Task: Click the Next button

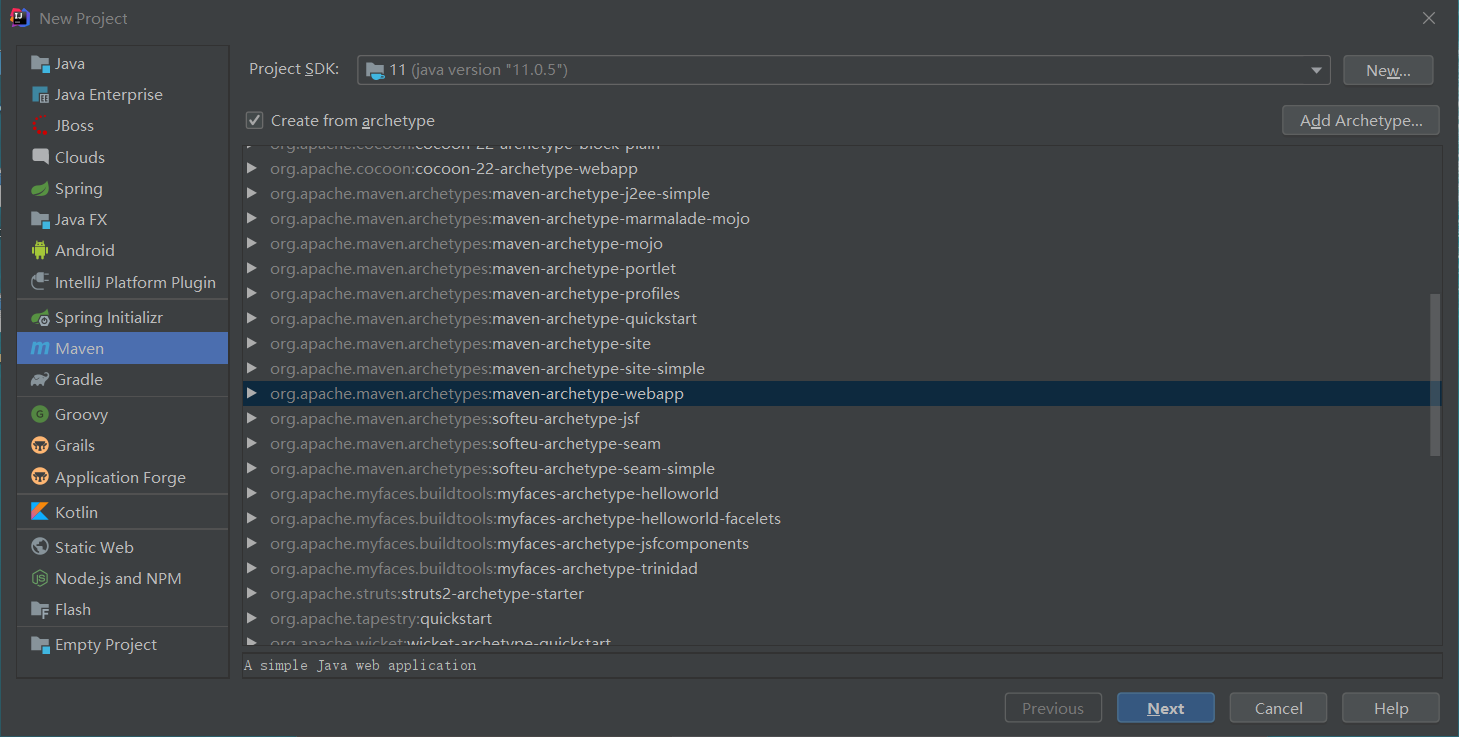Action: 1165,707
